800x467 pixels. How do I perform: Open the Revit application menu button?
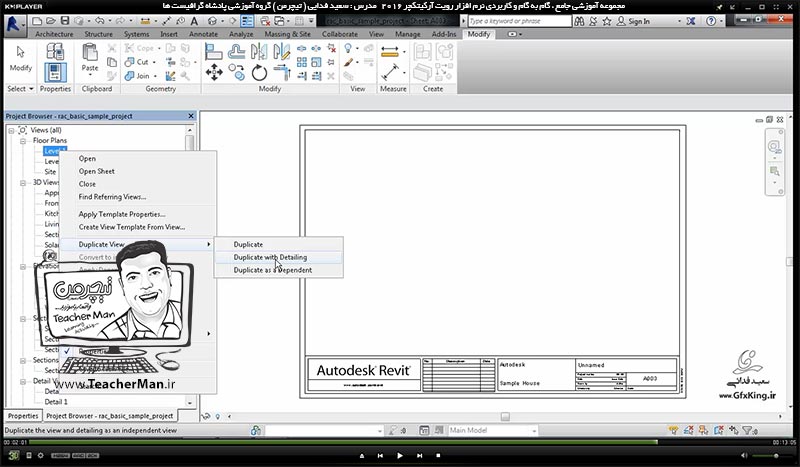[14, 25]
